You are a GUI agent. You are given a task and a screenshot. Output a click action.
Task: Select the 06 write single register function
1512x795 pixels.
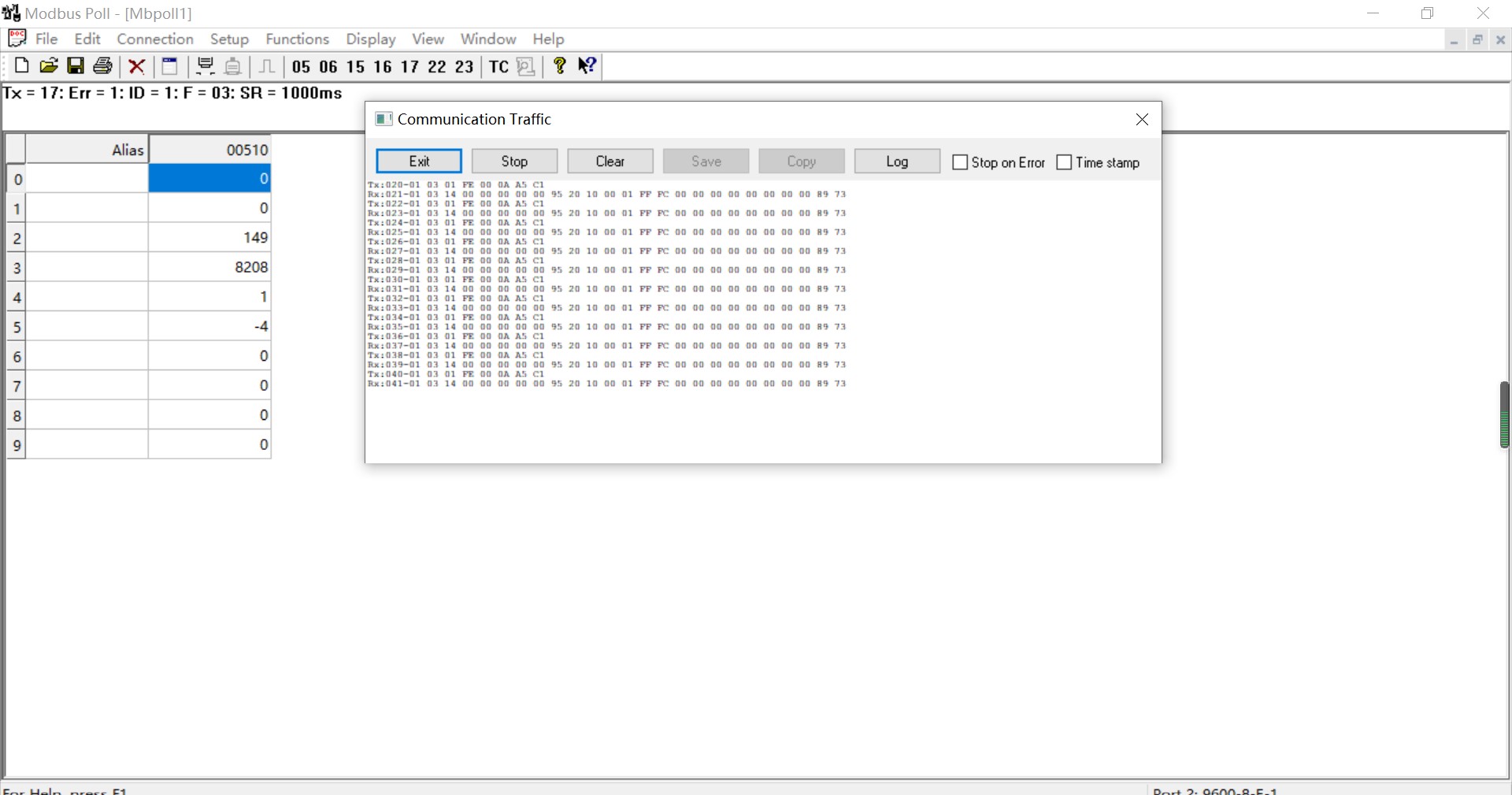(328, 67)
